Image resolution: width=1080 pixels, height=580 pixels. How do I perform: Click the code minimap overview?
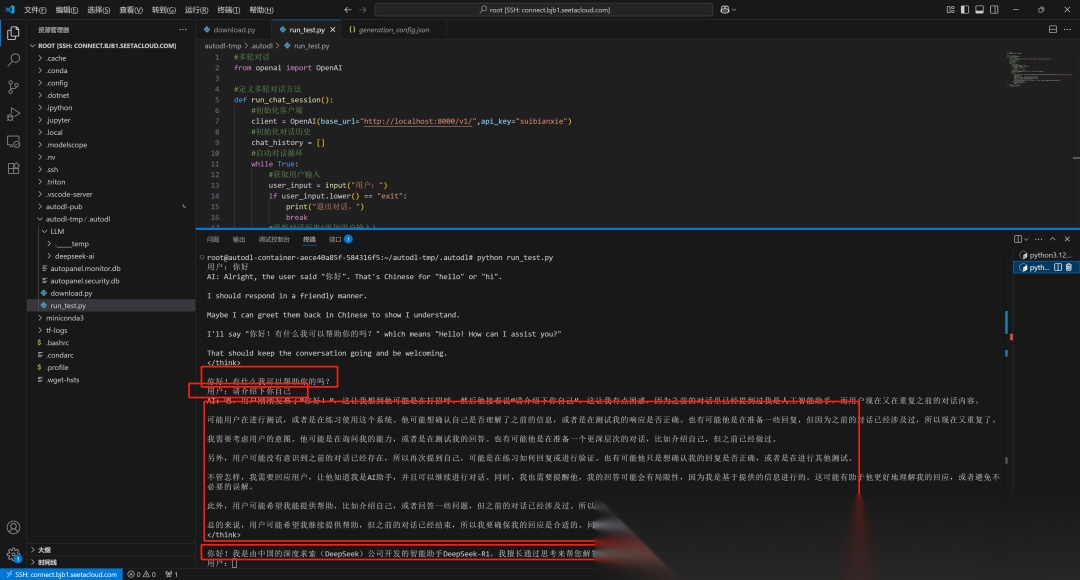(x=1038, y=69)
